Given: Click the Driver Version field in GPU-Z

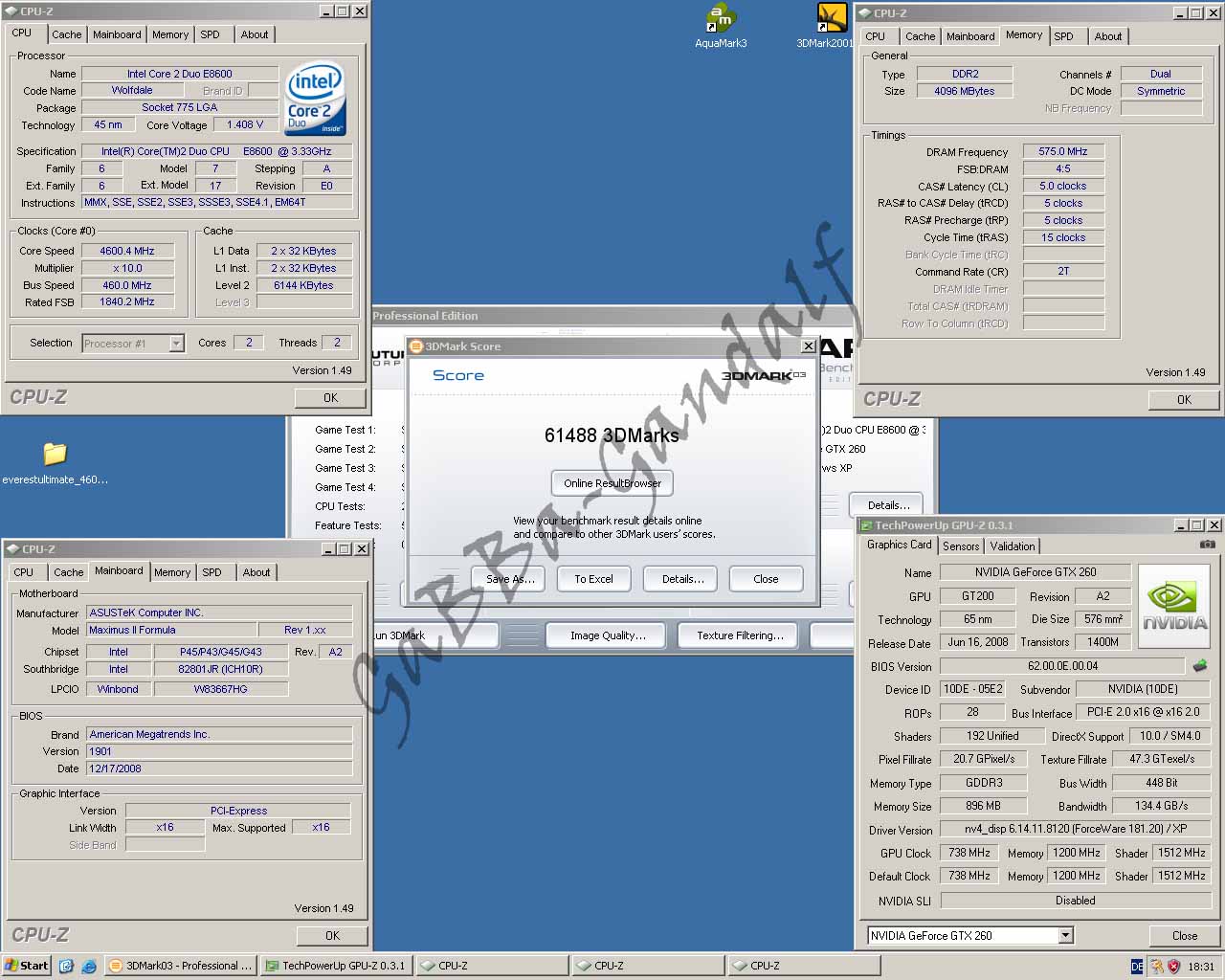Looking at the screenshot, I should (1075, 830).
